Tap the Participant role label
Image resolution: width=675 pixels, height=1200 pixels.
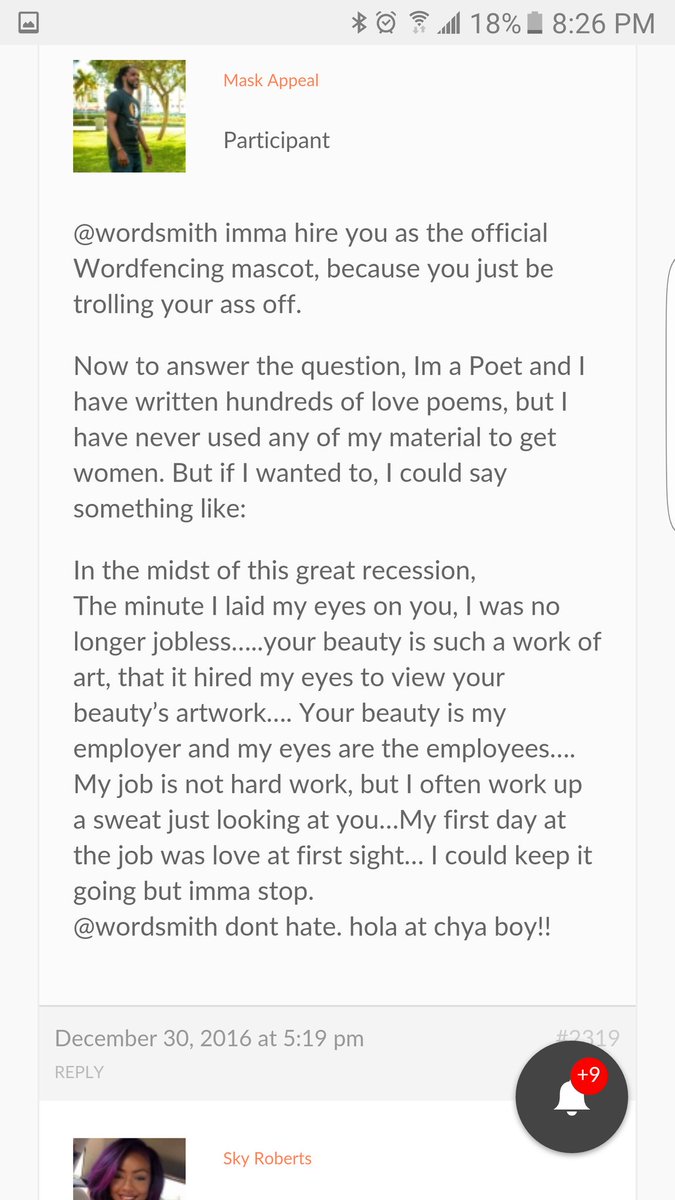click(276, 141)
